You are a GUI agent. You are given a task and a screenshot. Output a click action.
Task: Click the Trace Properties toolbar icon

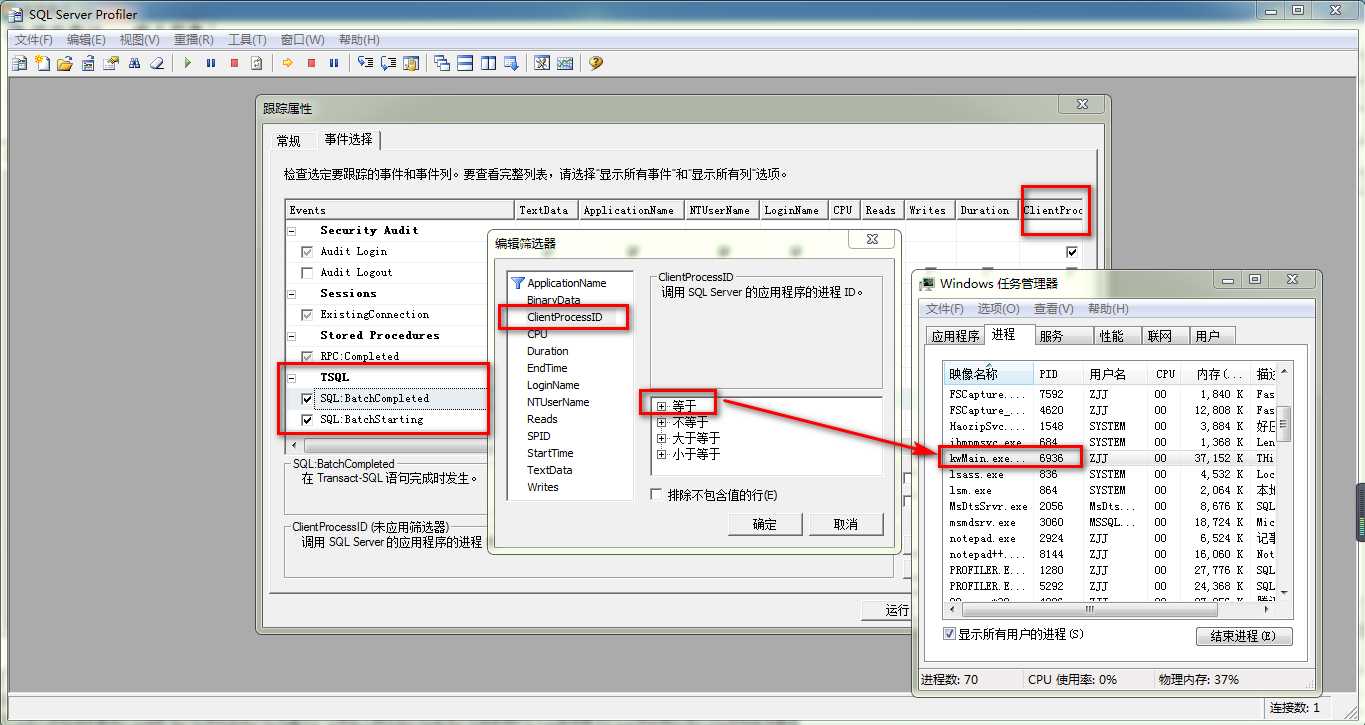(x=111, y=63)
